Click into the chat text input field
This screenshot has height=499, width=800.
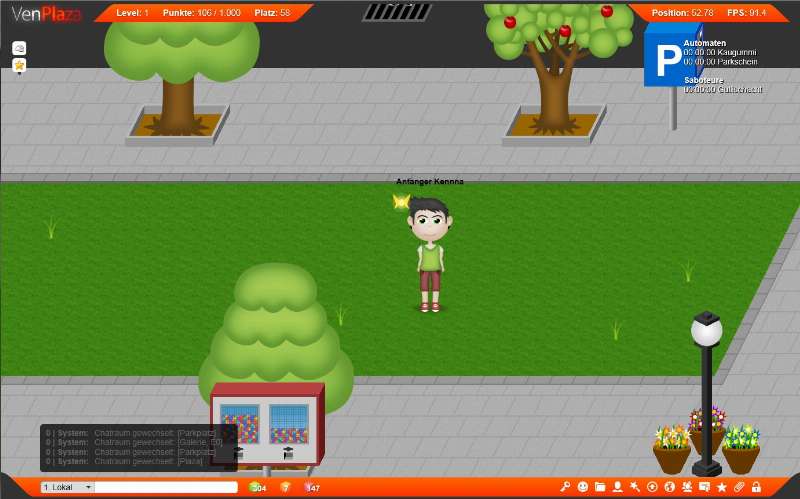166,487
